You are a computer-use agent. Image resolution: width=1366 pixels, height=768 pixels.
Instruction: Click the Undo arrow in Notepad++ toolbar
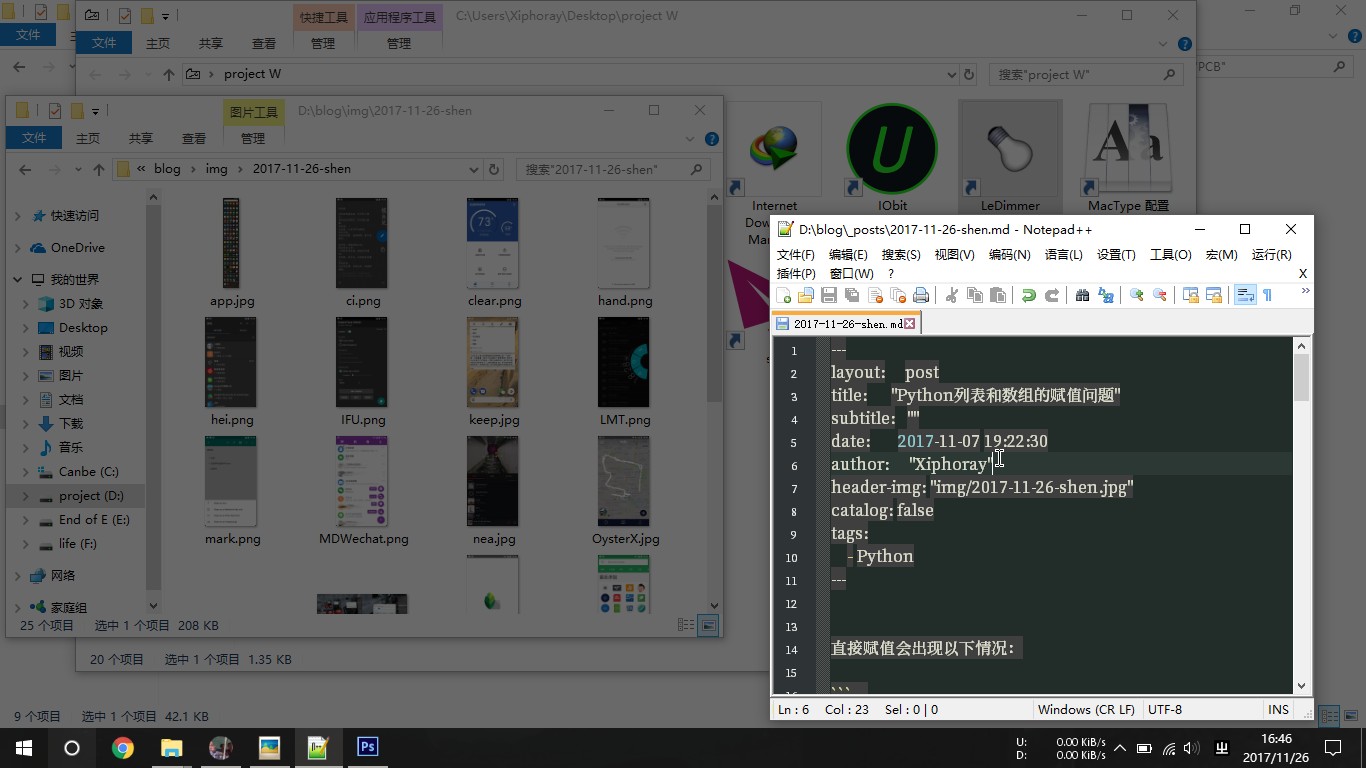pos(1028,295)
